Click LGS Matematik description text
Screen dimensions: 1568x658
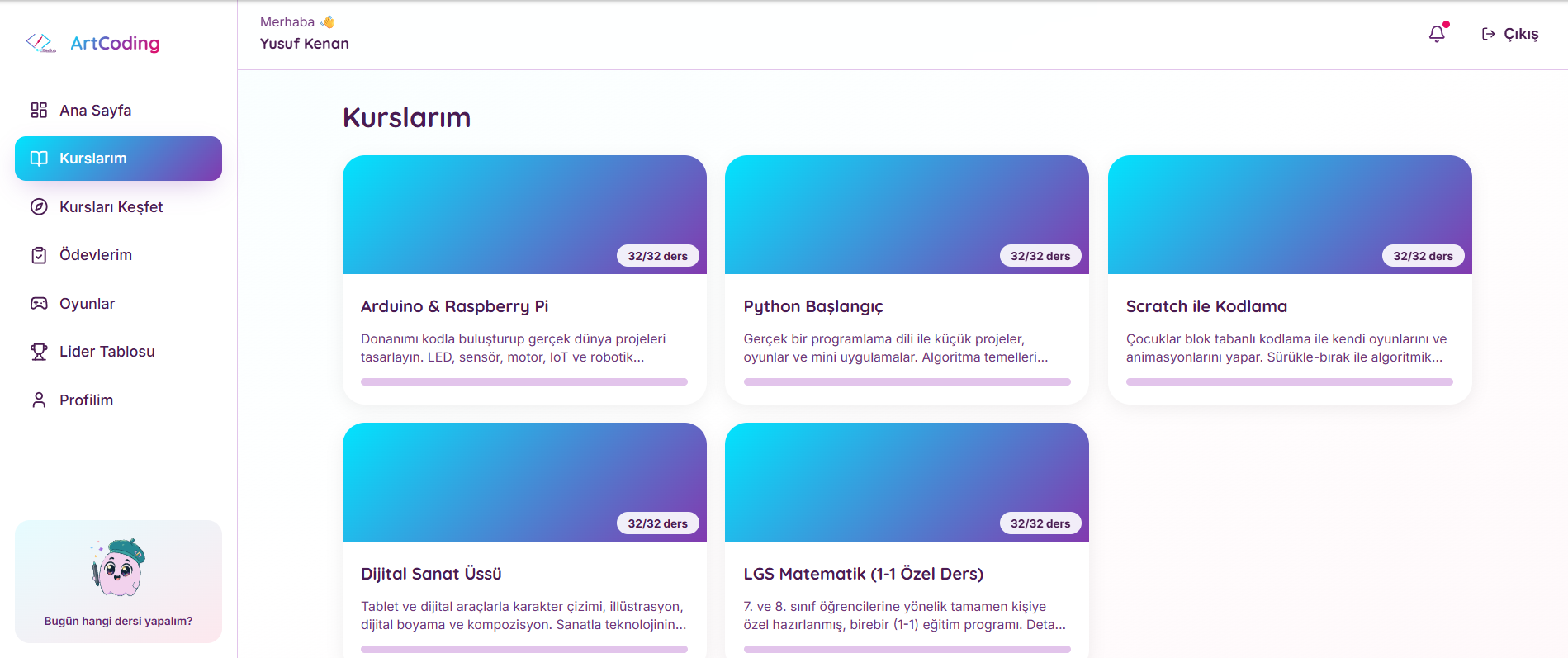[x=905, y=616]
